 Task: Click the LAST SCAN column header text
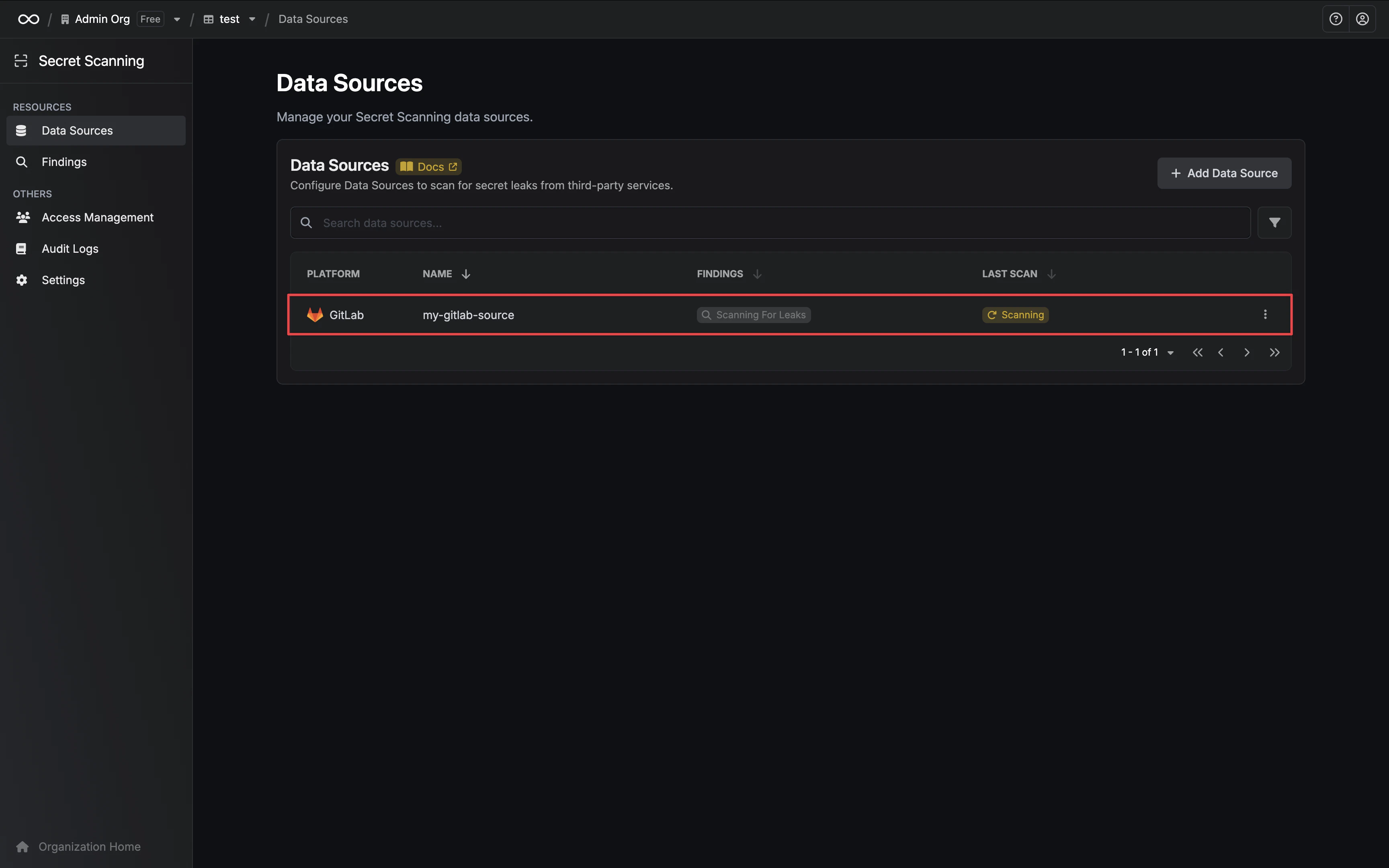(x=1010, y=274)
